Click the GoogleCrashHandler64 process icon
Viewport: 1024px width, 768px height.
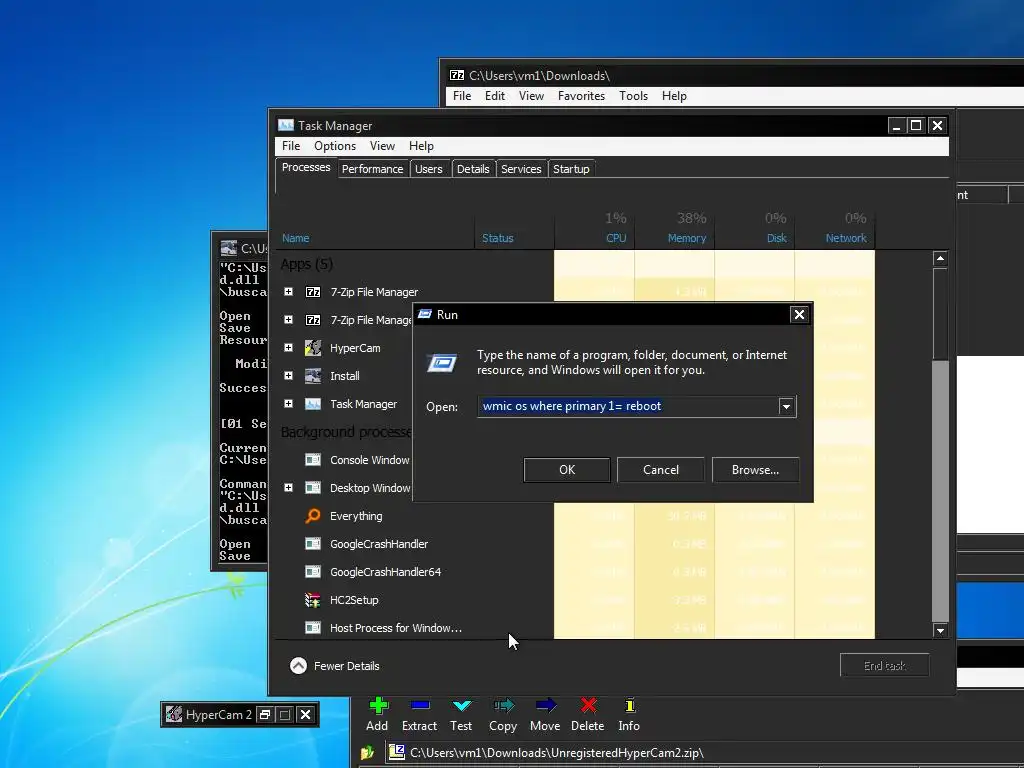click(313, 572)
